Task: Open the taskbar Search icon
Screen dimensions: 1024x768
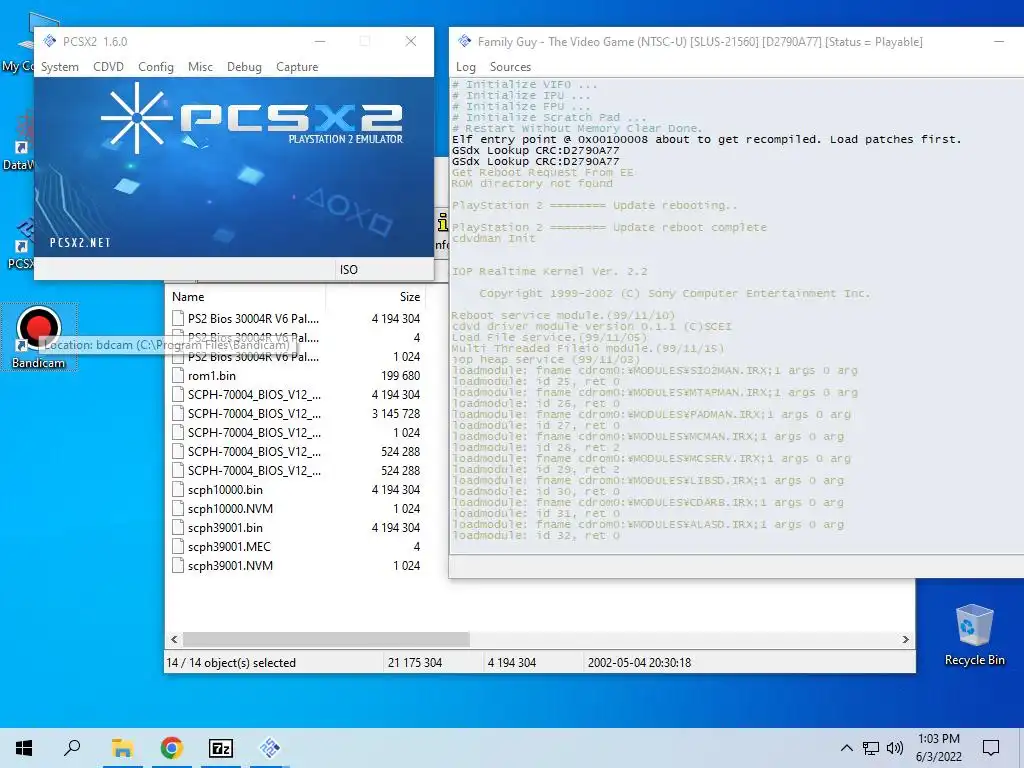Action: (72, 748)
